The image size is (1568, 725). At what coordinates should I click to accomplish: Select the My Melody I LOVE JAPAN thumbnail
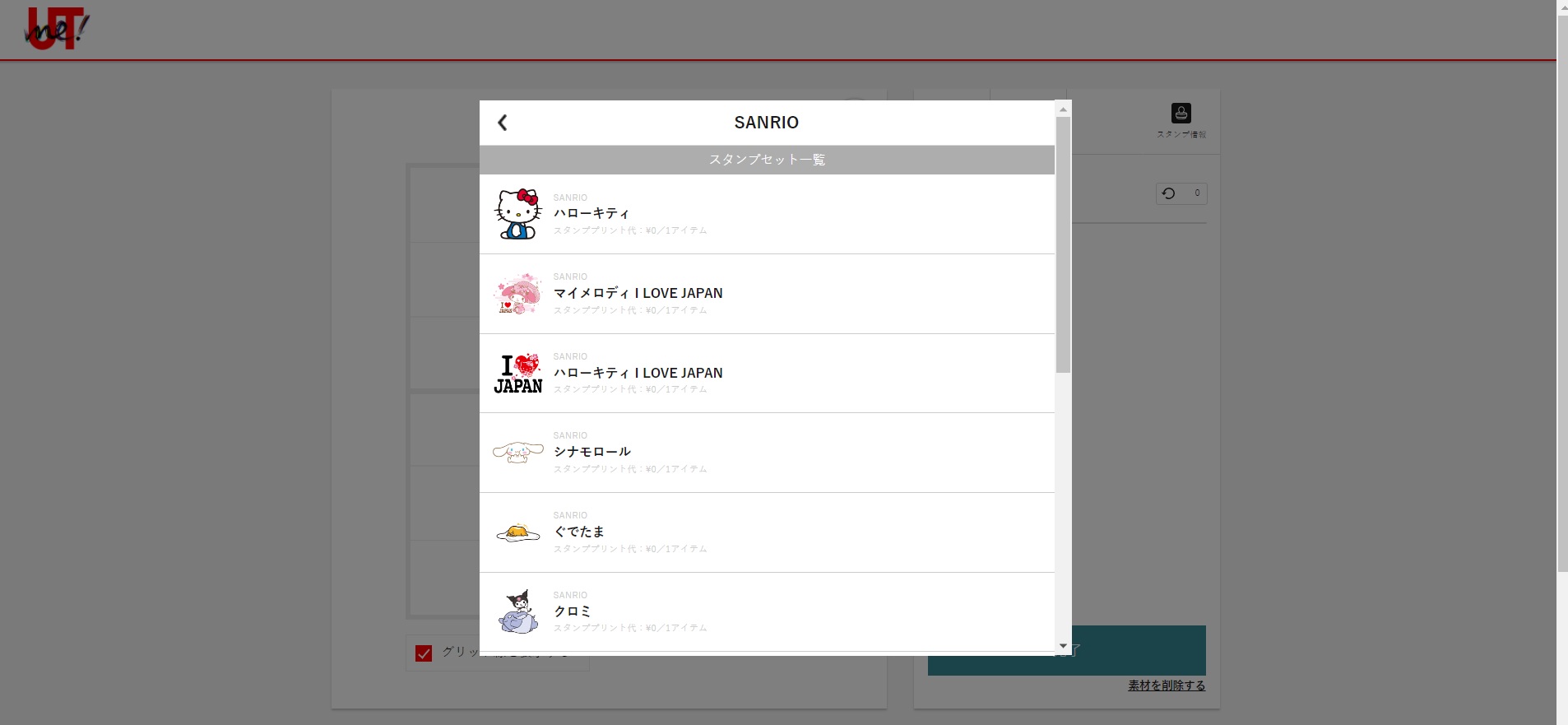[x=518, y=294]
